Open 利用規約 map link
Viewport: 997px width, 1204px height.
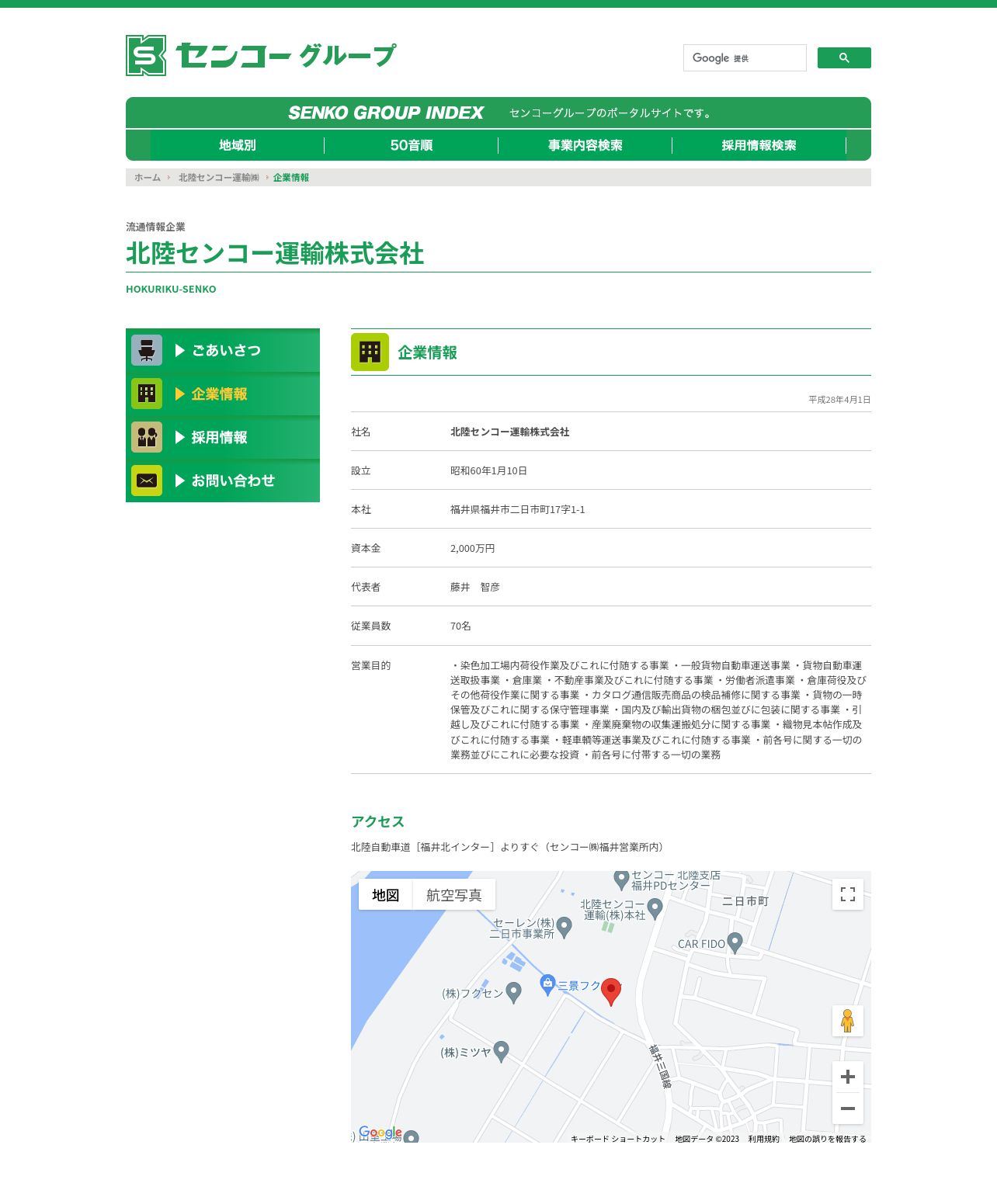pyautogui.click(x=764, y=1139)
